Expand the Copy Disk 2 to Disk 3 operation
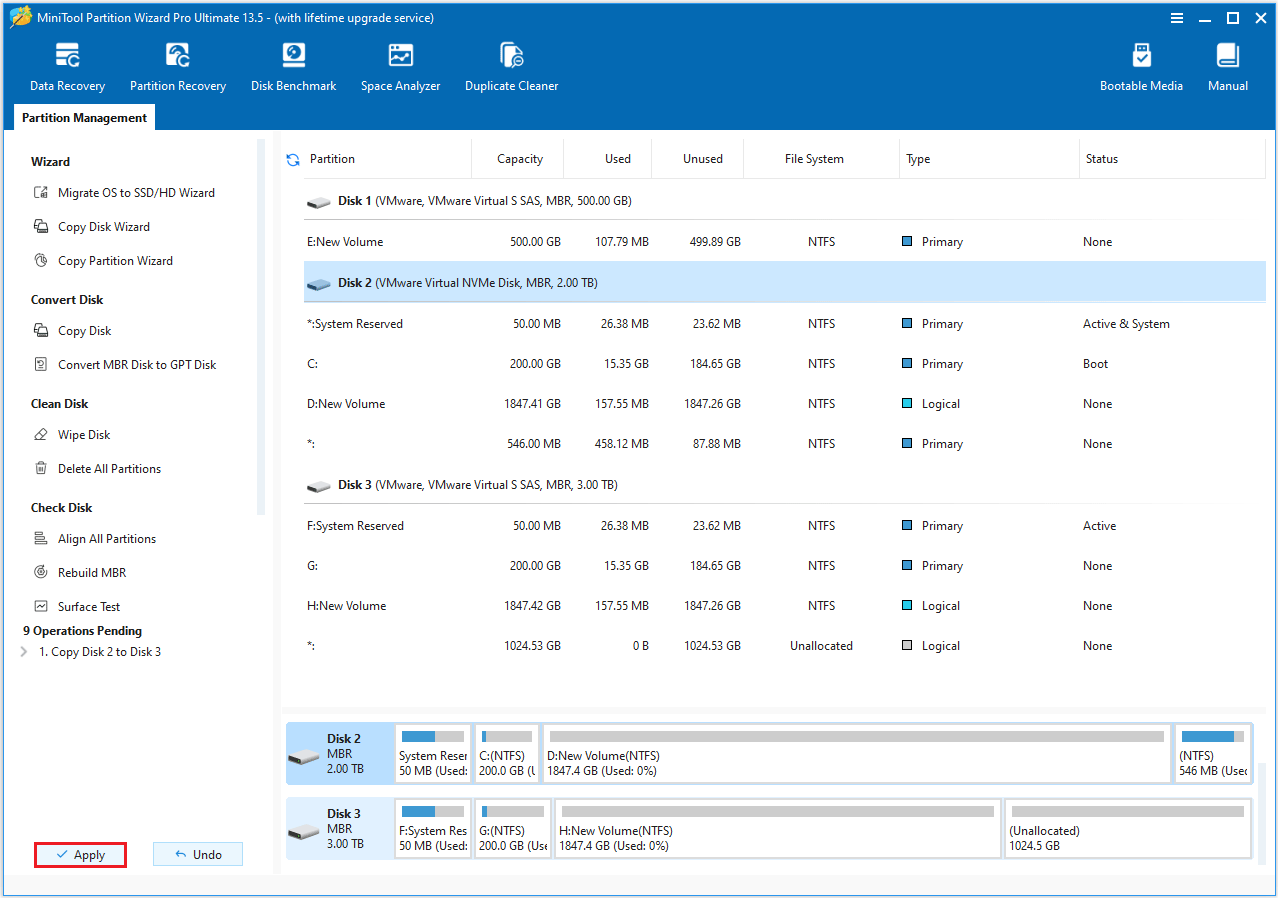Viewport: 1278px width, 898px height. pyautogui.click(x=22, y=651)
